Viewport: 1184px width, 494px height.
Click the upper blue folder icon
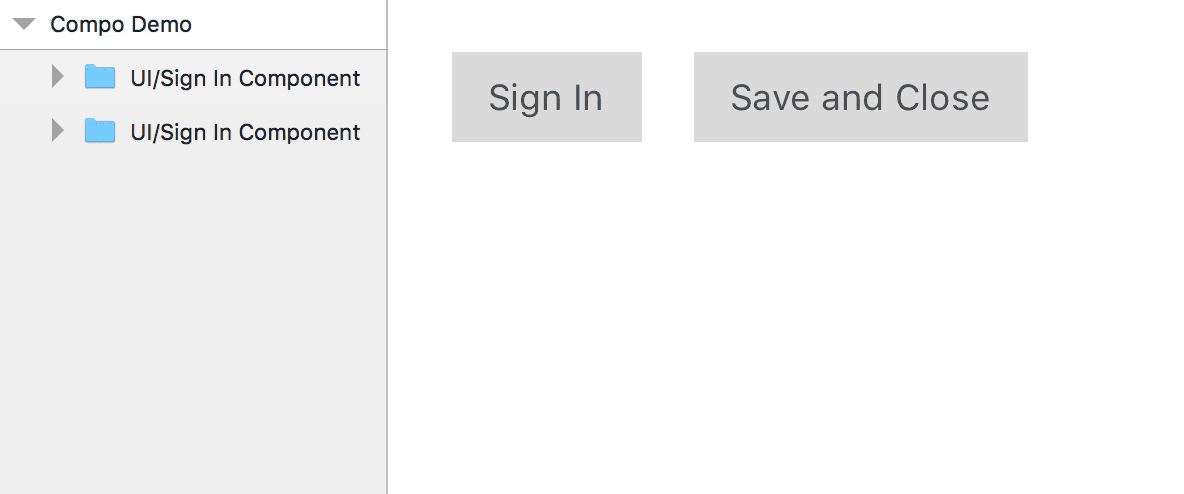tap(100, 76)
